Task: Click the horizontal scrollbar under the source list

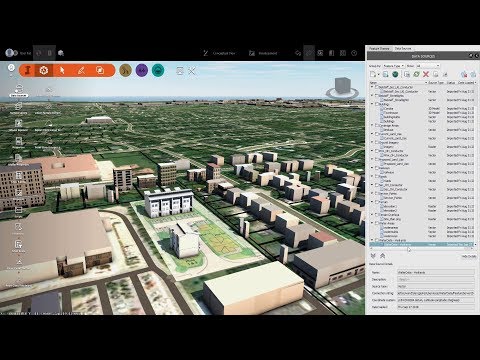Action: [x=422, y=248]
